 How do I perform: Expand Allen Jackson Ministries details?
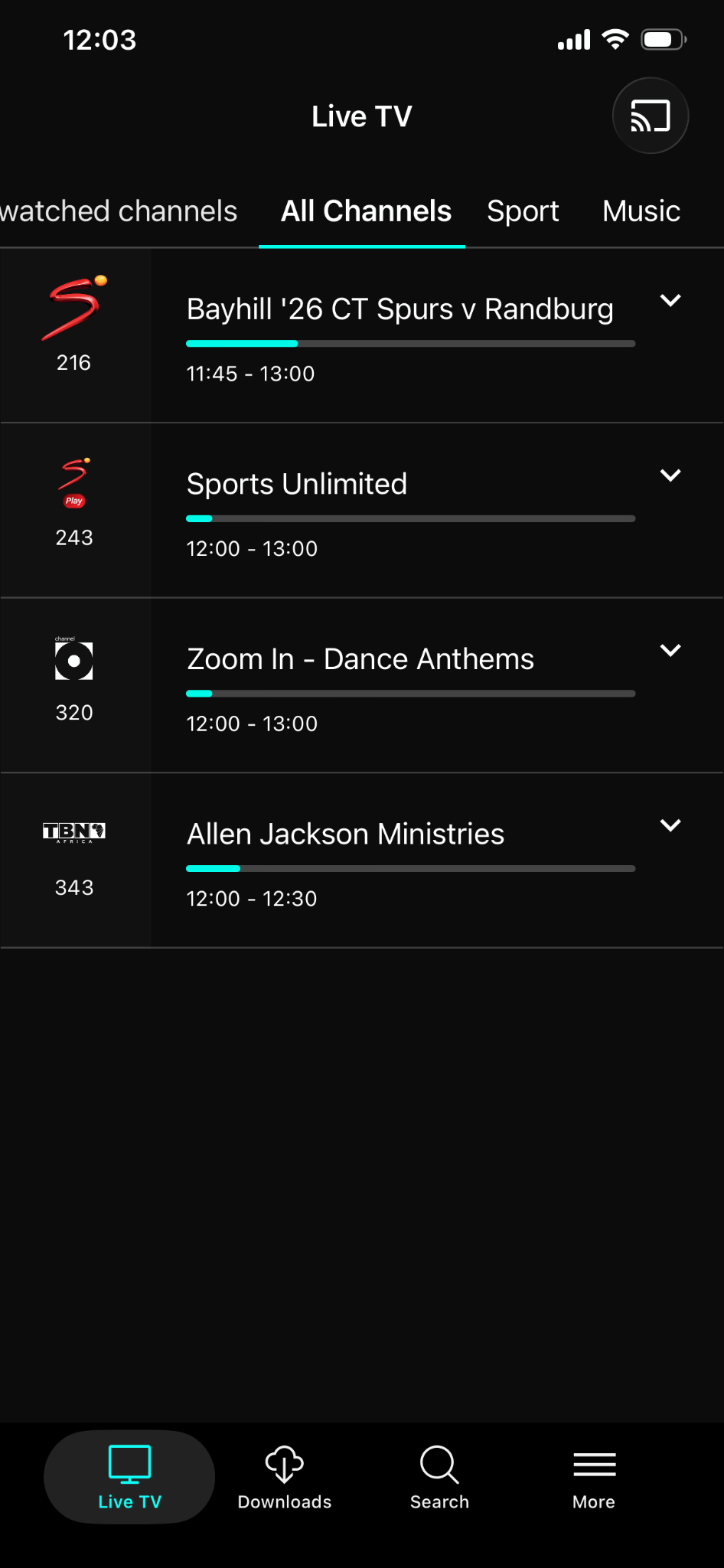pyautogui.click(x=670, y=825)
